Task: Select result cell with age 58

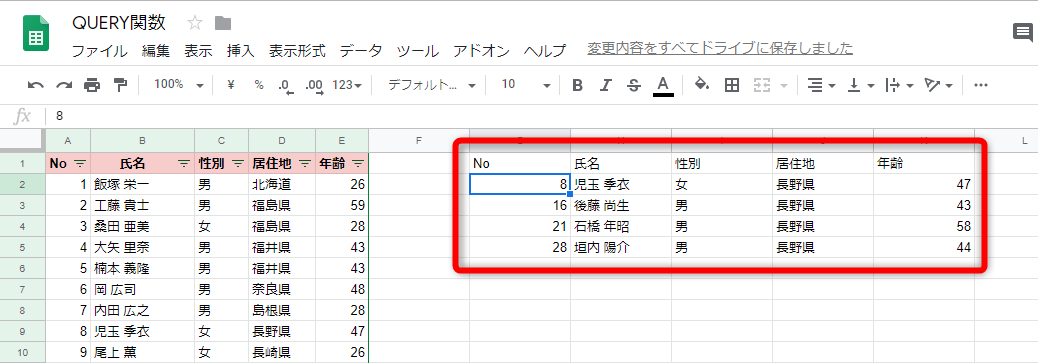Action: (x=923, y=227)
